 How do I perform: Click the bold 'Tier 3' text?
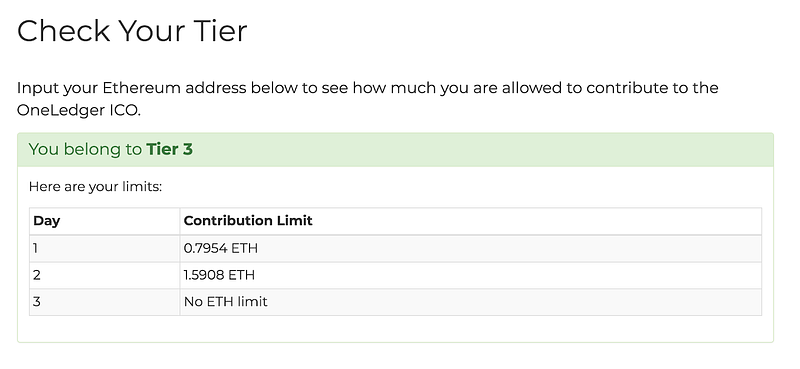coord(169,150)
